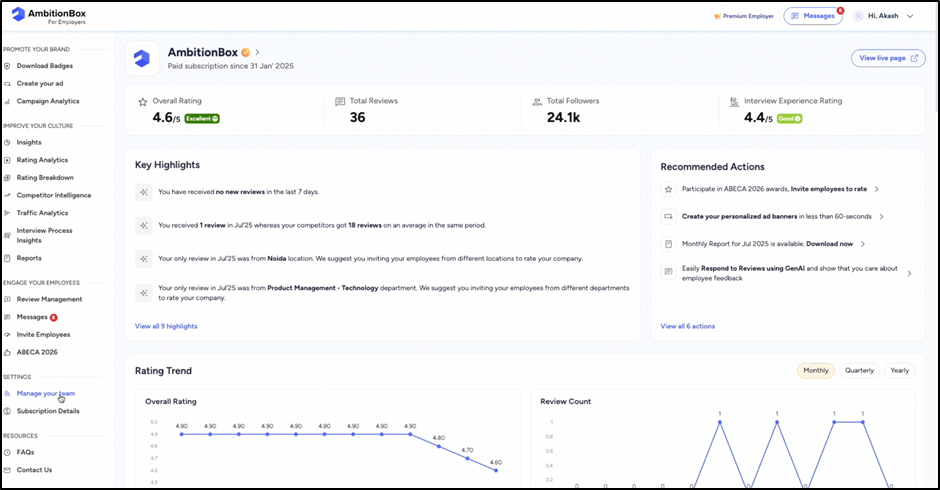Click chevron next to AmbitionBox company name
940x490 pixels.
[x=258, y=52]
